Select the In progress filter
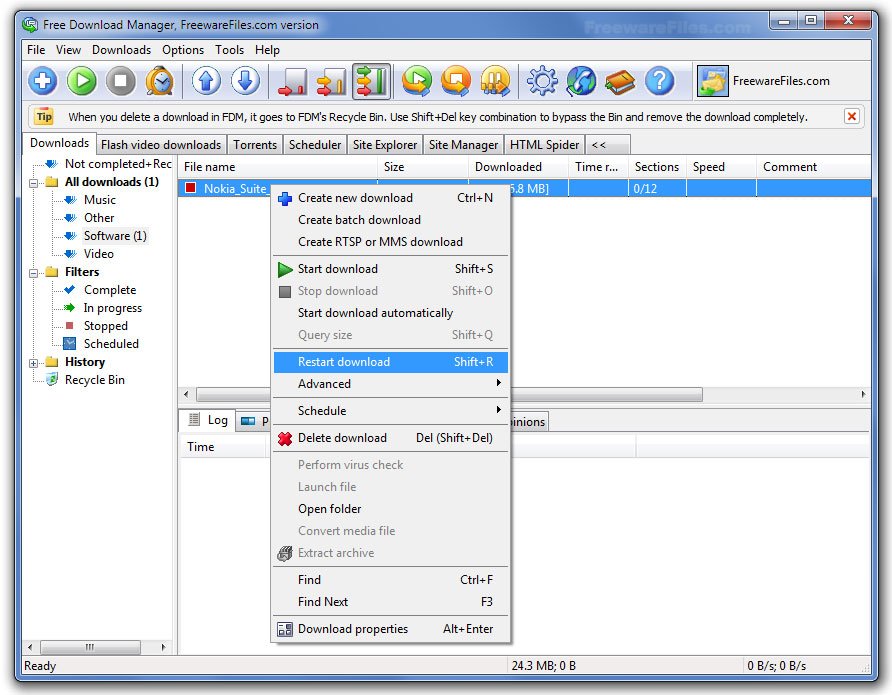This screenshot has width=892, height=695. [x=113, y=308]
